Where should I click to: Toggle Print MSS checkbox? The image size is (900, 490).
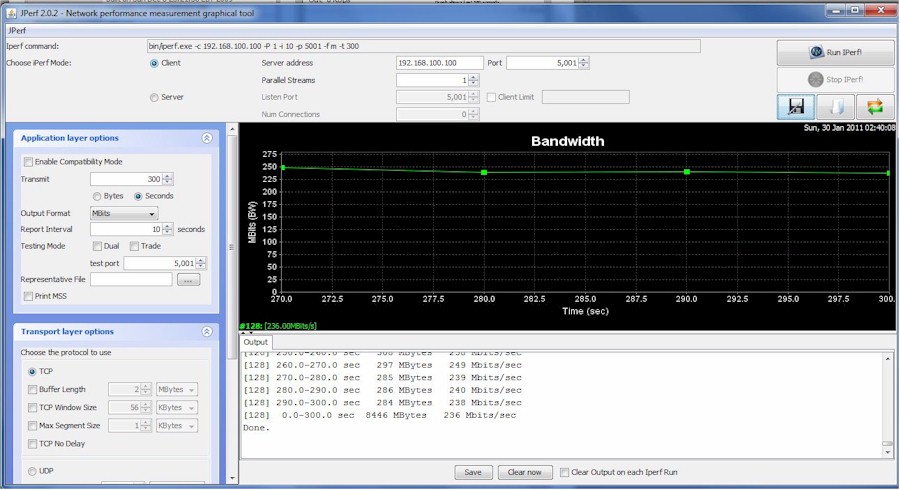pyautogui.click(x=28, y=296)
